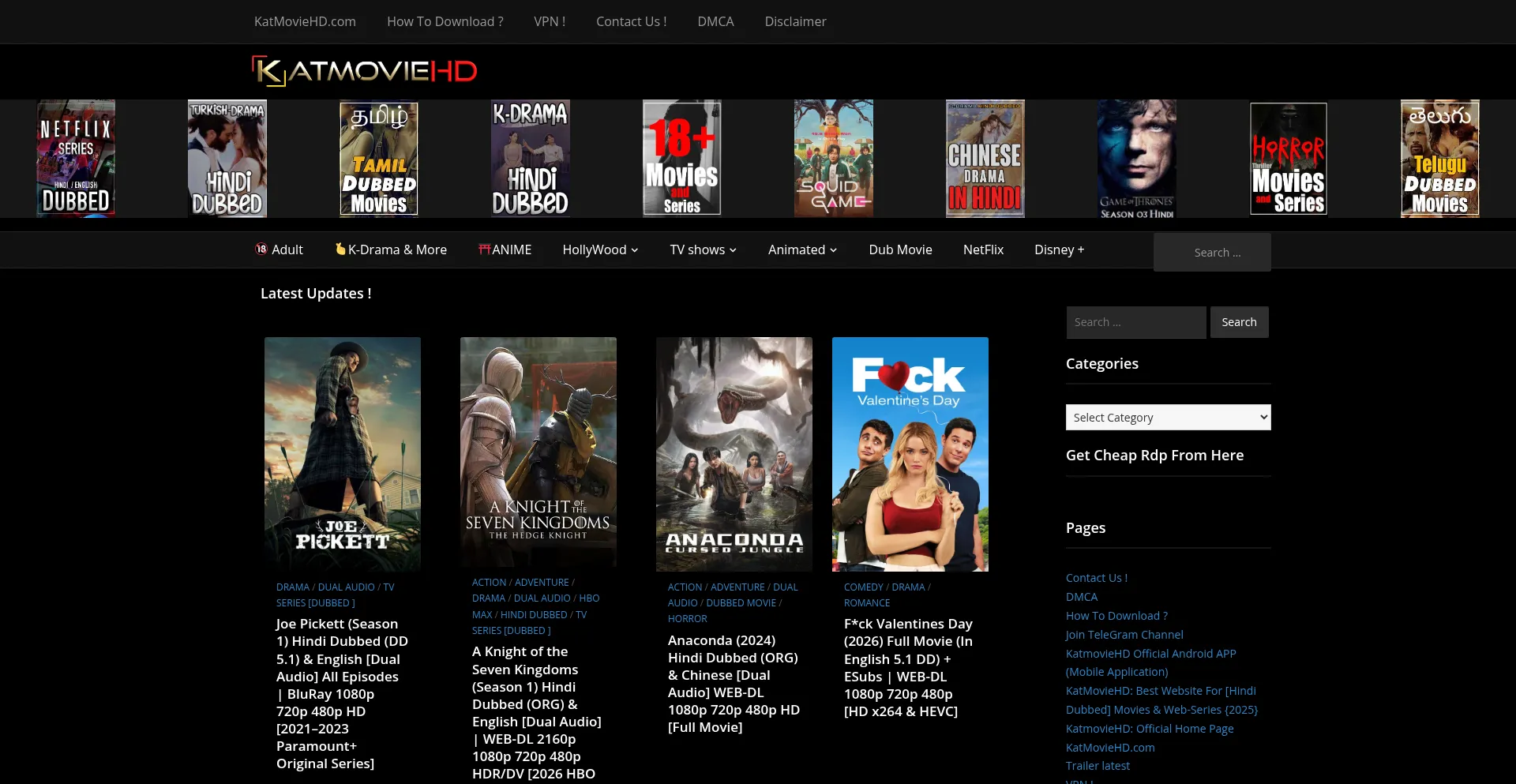
Task: Open KatMovieHD: Best Website For Hindi Dubbed link
Action: click(x=1161, y=700)
